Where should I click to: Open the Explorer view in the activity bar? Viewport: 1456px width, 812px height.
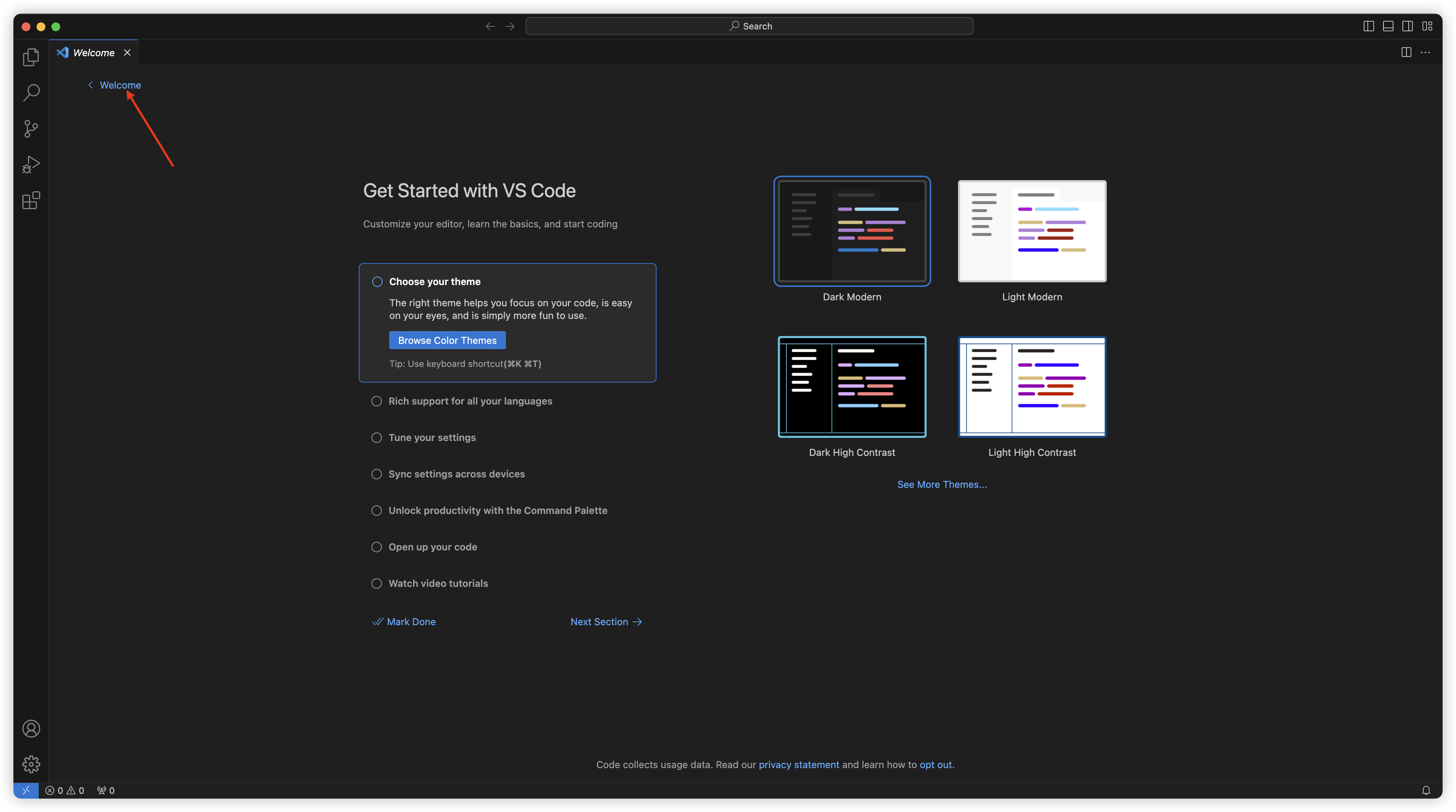click(31, 57)
